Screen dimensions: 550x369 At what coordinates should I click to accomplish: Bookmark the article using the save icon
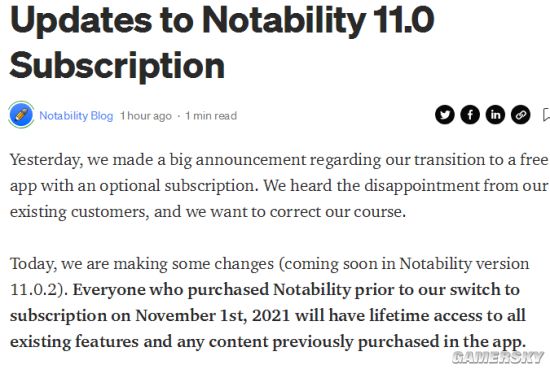tap(546, 115)
